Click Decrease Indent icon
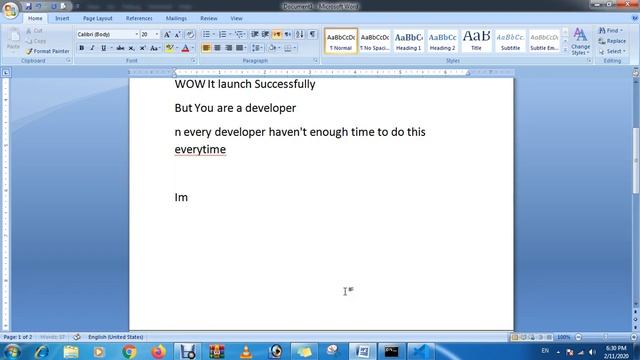 coord(255,35)
